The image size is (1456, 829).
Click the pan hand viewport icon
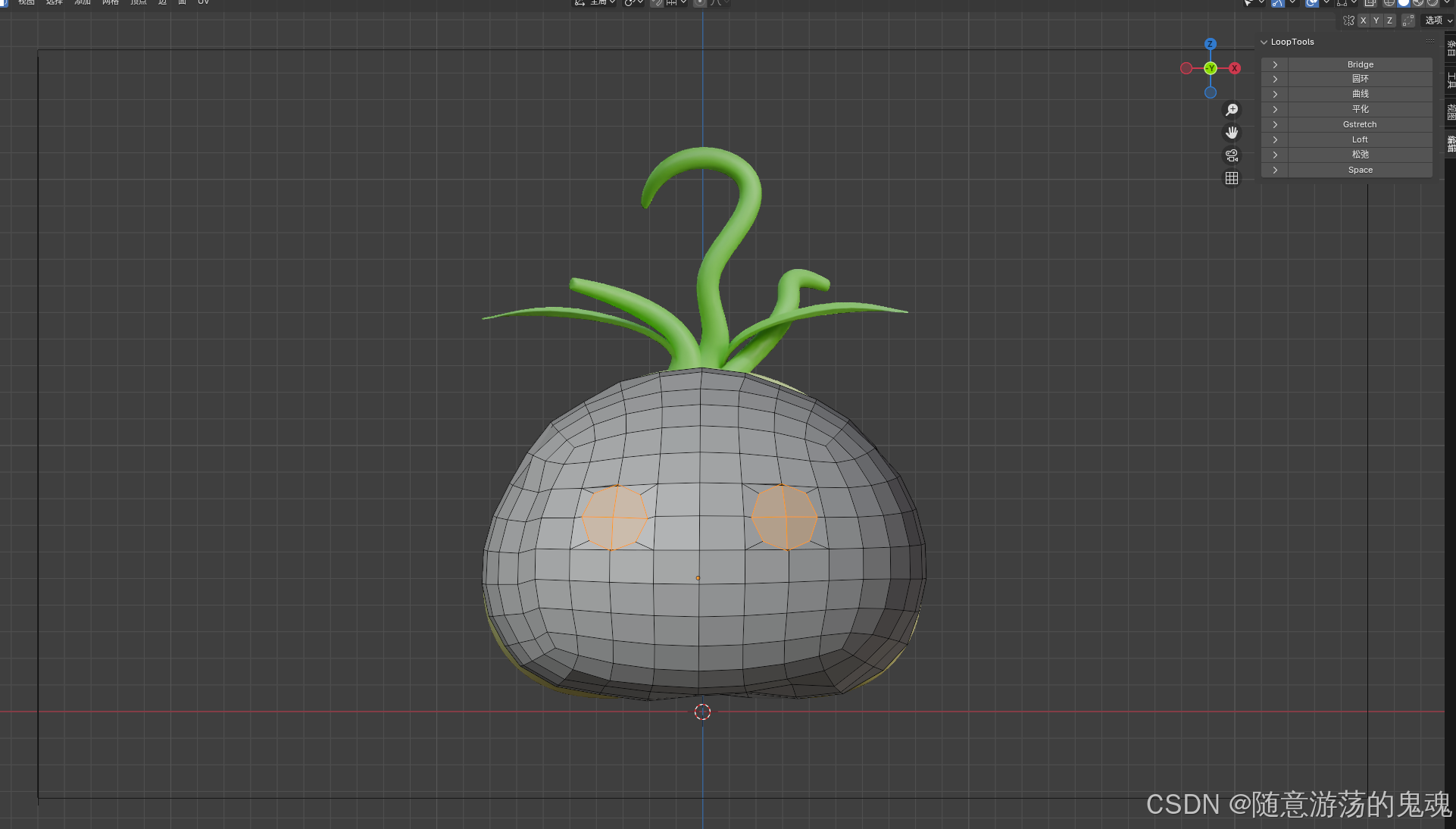[1232, 133]
